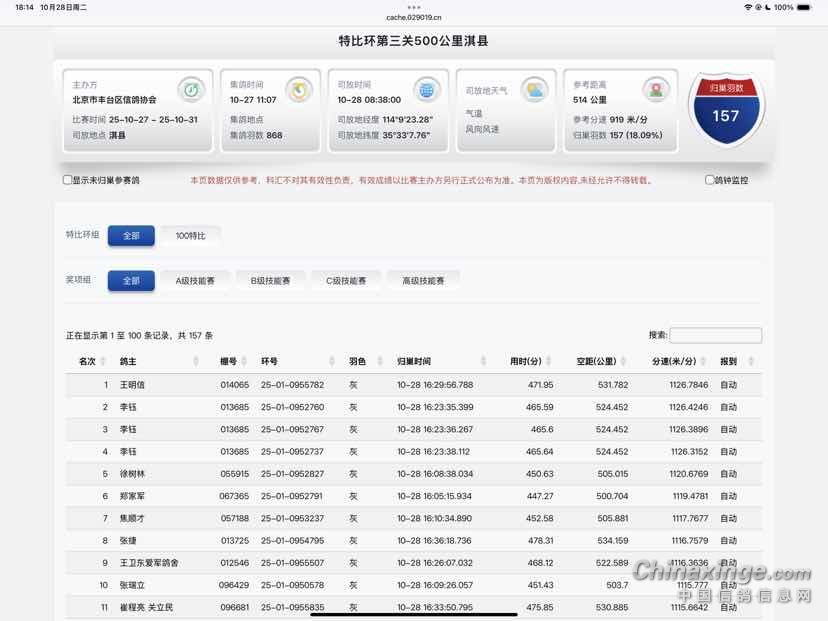Image resolution: width=828 pixels, height=621 pixels.
Task: Toggle the 鸽钟监控 checkbox
Action: point(710,180)
